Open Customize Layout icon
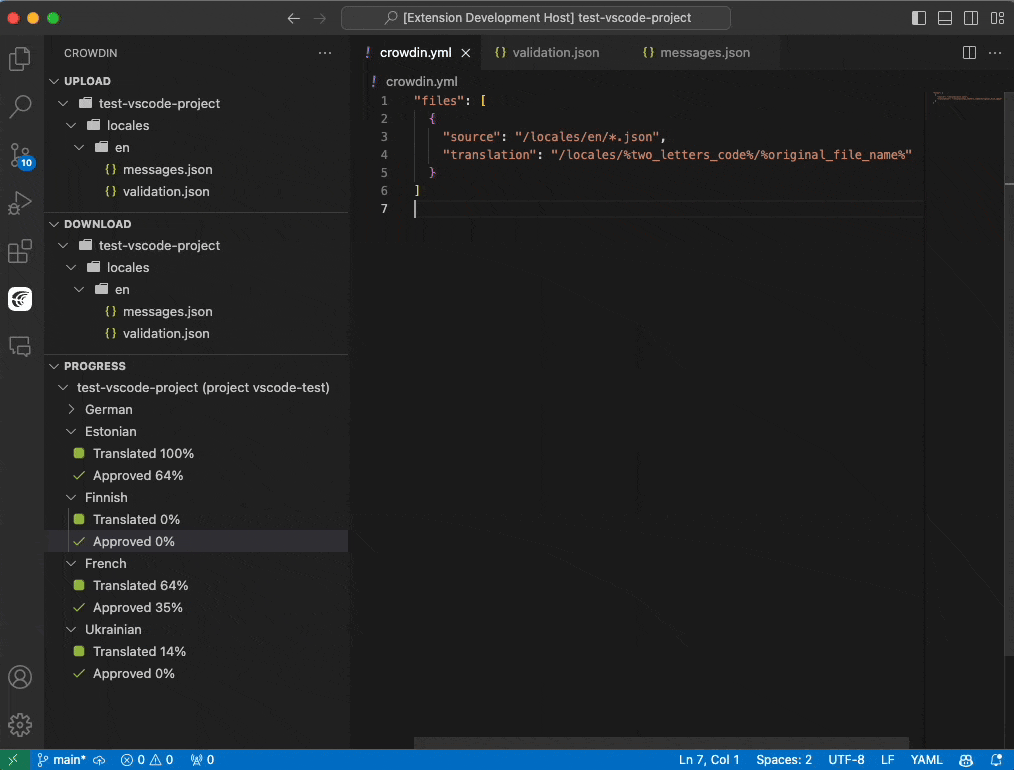1014x770 pixels. (x=997, y=18)
